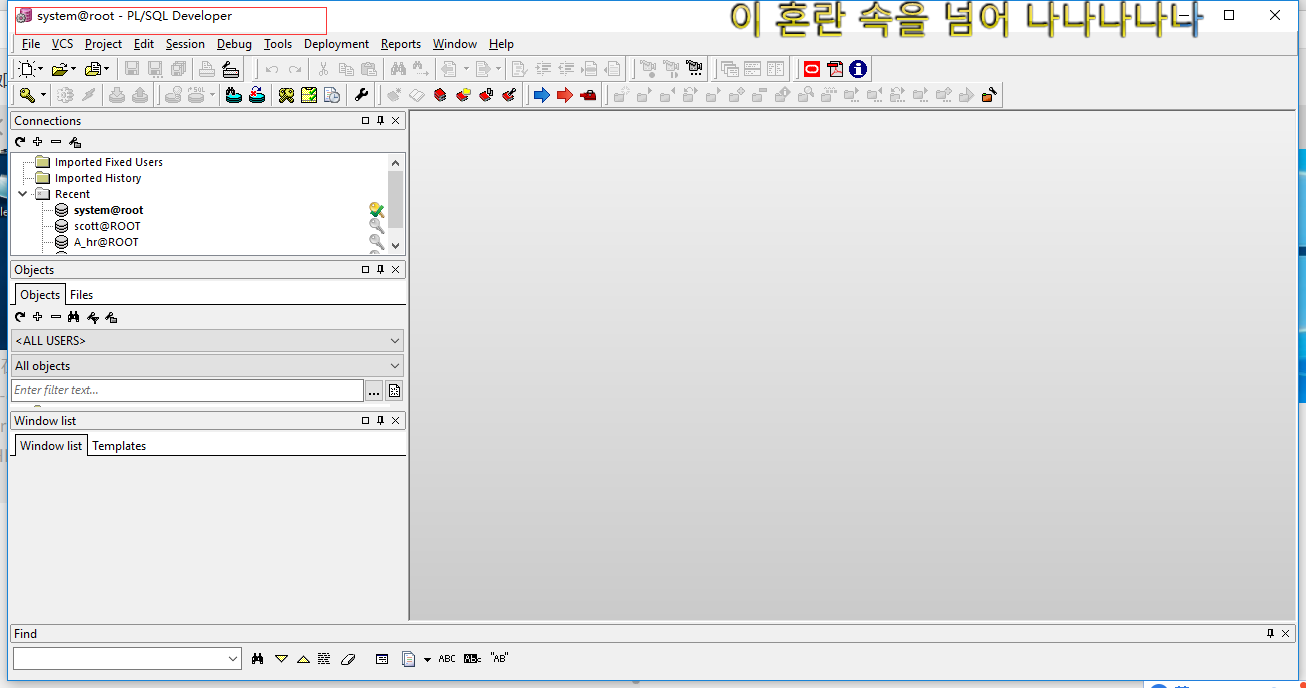Image resolution: width=1306 pixels, height=688 pixels.
Task: Switch to the Files tab
Action: point(81,295)
